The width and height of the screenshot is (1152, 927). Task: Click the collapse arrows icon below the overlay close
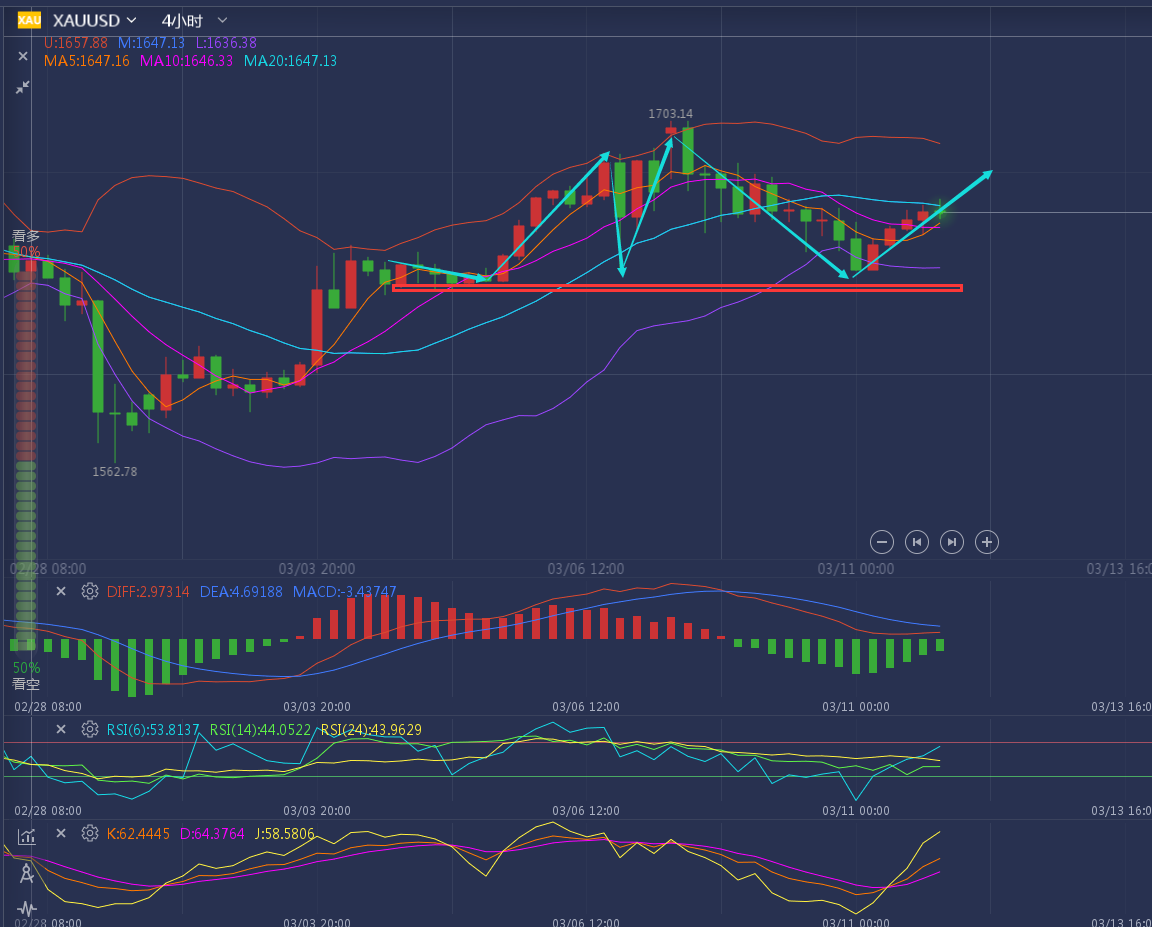coord(23,88)
